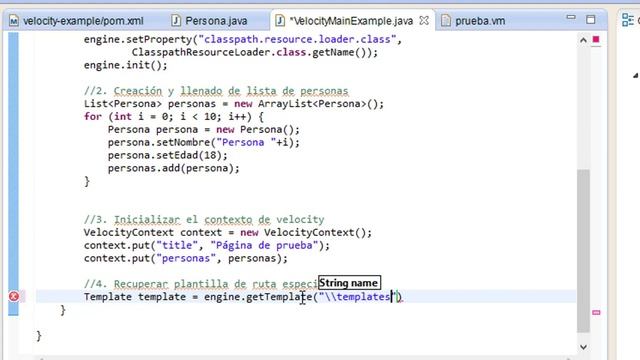Click context.put("title", "Página de prueba") line
The height and width of the screenshot is (360, 640).
point(207,245)
